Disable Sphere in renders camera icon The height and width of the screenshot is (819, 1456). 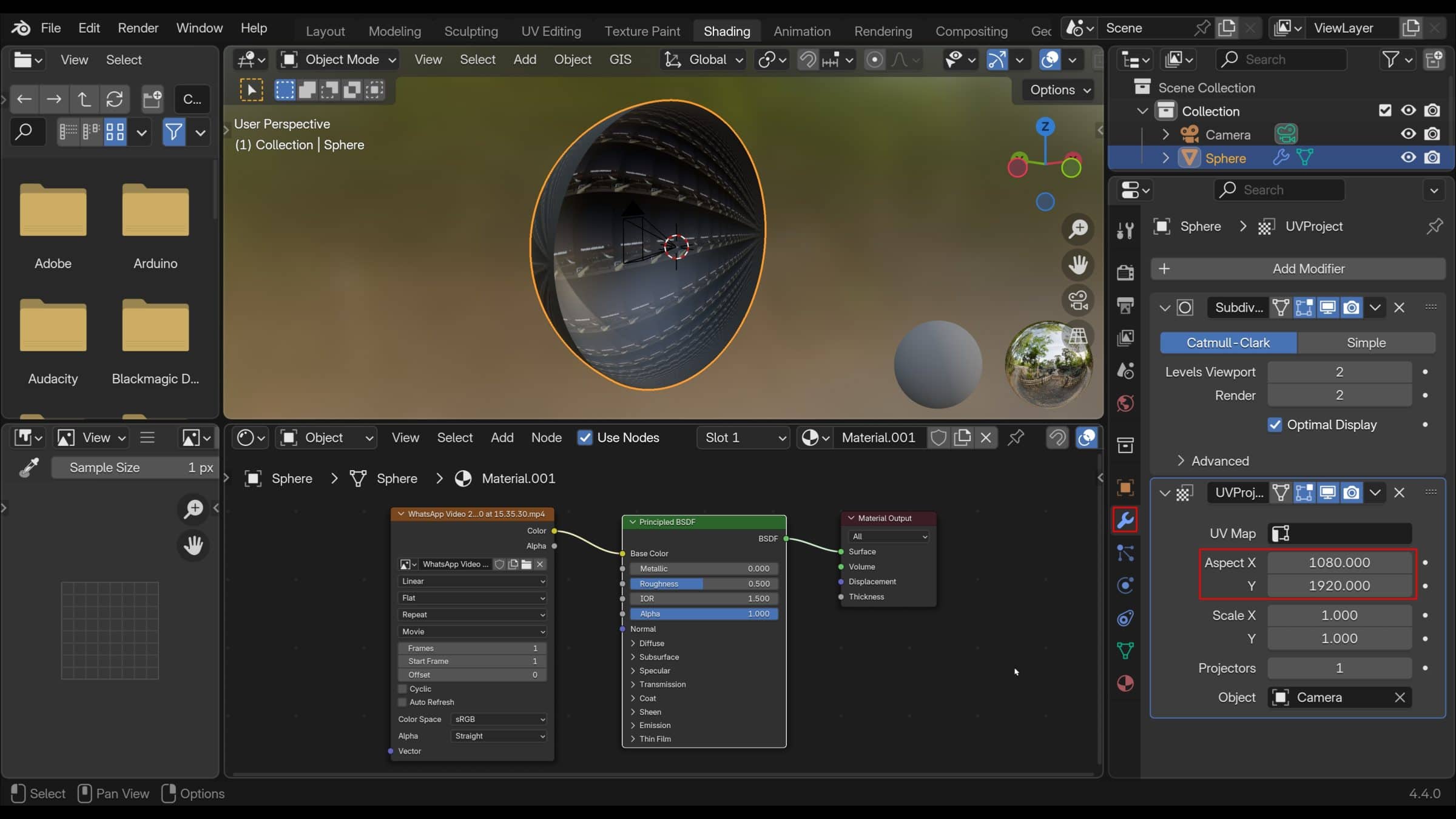[1432, 158]
